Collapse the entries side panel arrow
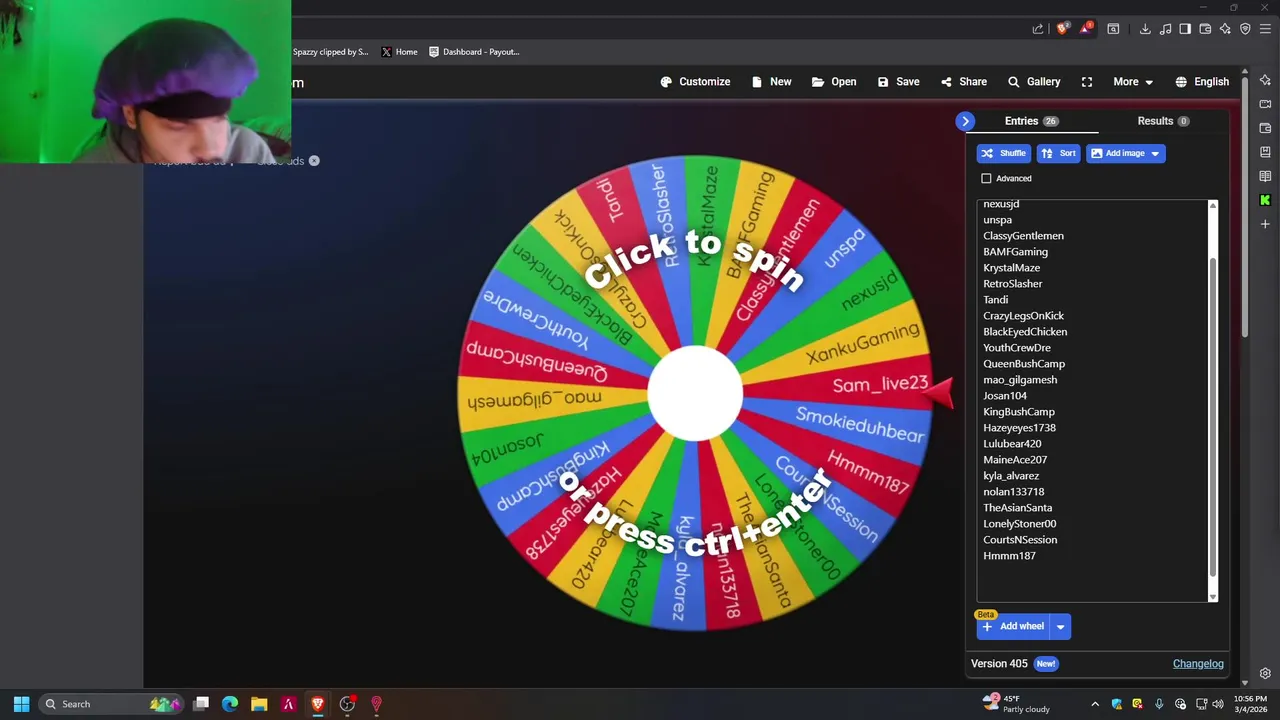The height and width of the screenshot is (720, 1280). pyautogui.click(x=965, y=121)
